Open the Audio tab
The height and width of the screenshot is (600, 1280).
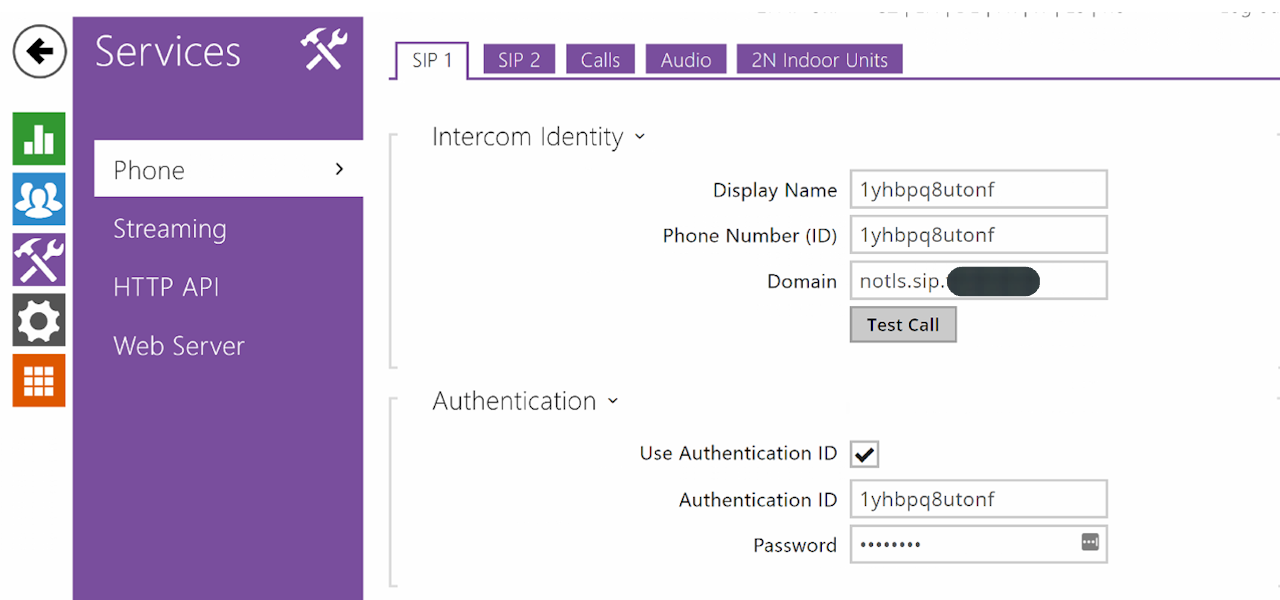(x=685, y=60)
